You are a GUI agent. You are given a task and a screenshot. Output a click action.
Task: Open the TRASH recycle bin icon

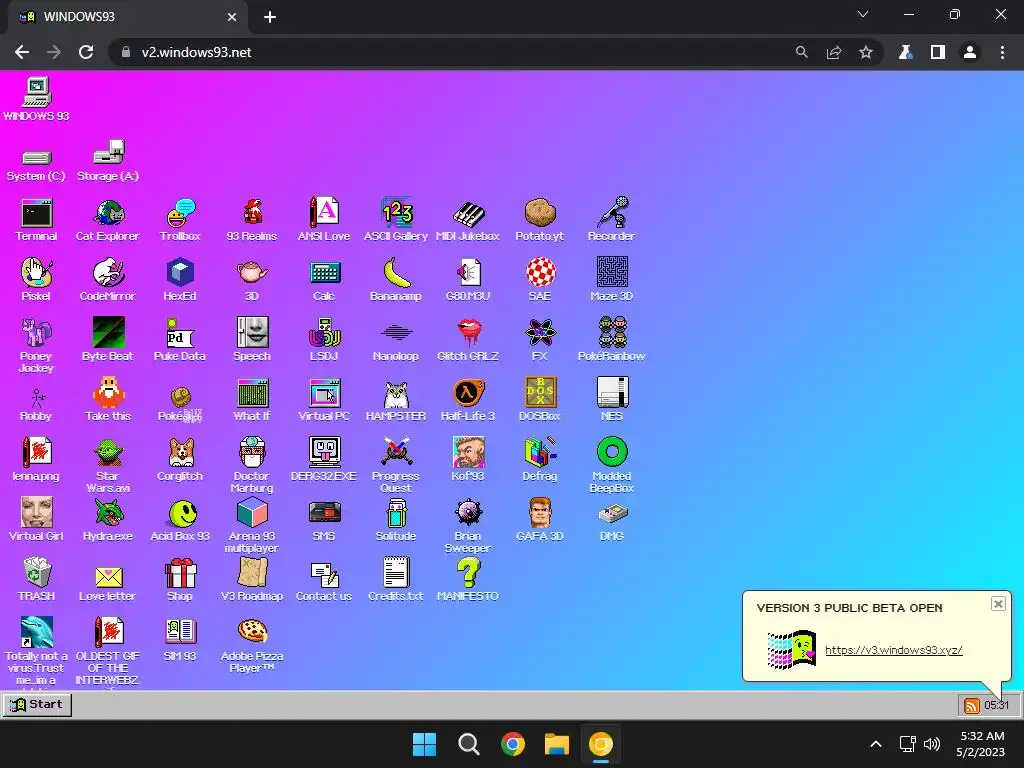pos(37,580)
